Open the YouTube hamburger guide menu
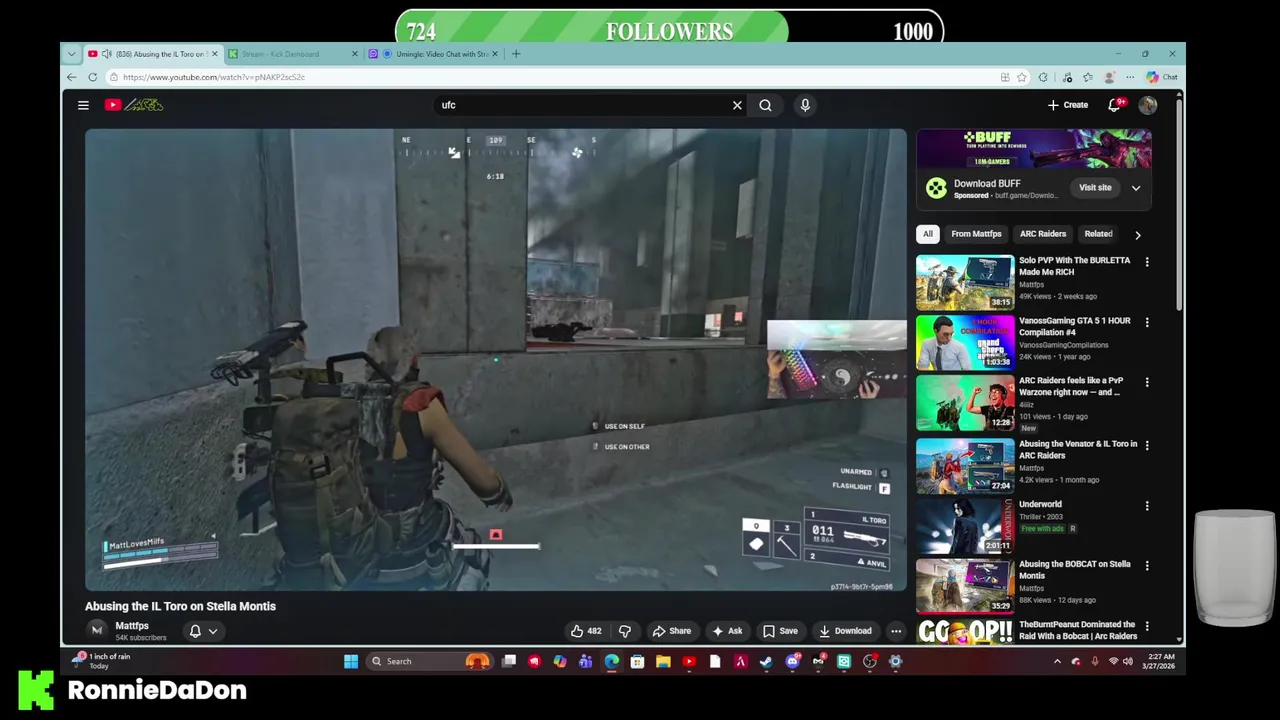 tap(84, 105)
